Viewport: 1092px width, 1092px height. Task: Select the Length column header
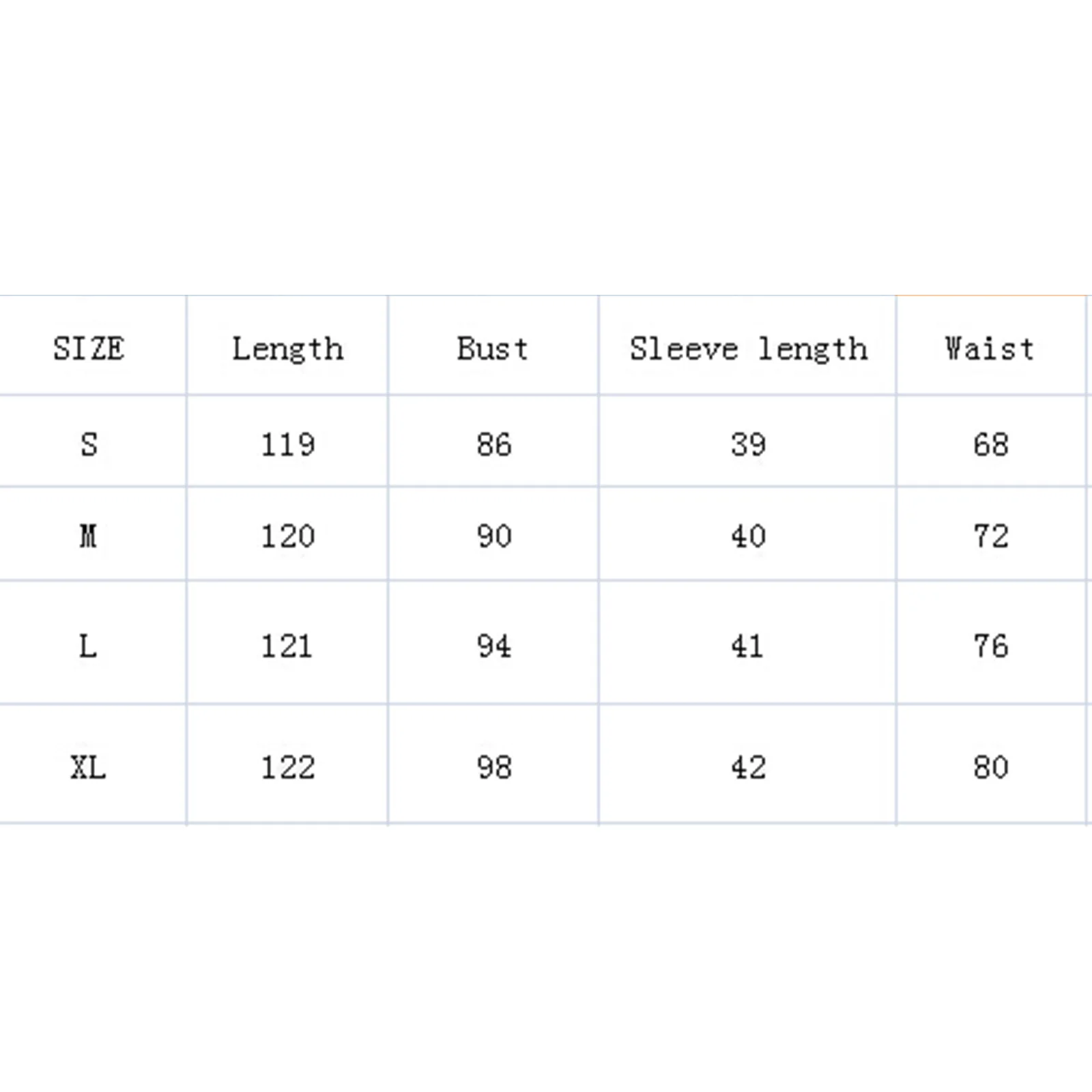click(287, 349)
